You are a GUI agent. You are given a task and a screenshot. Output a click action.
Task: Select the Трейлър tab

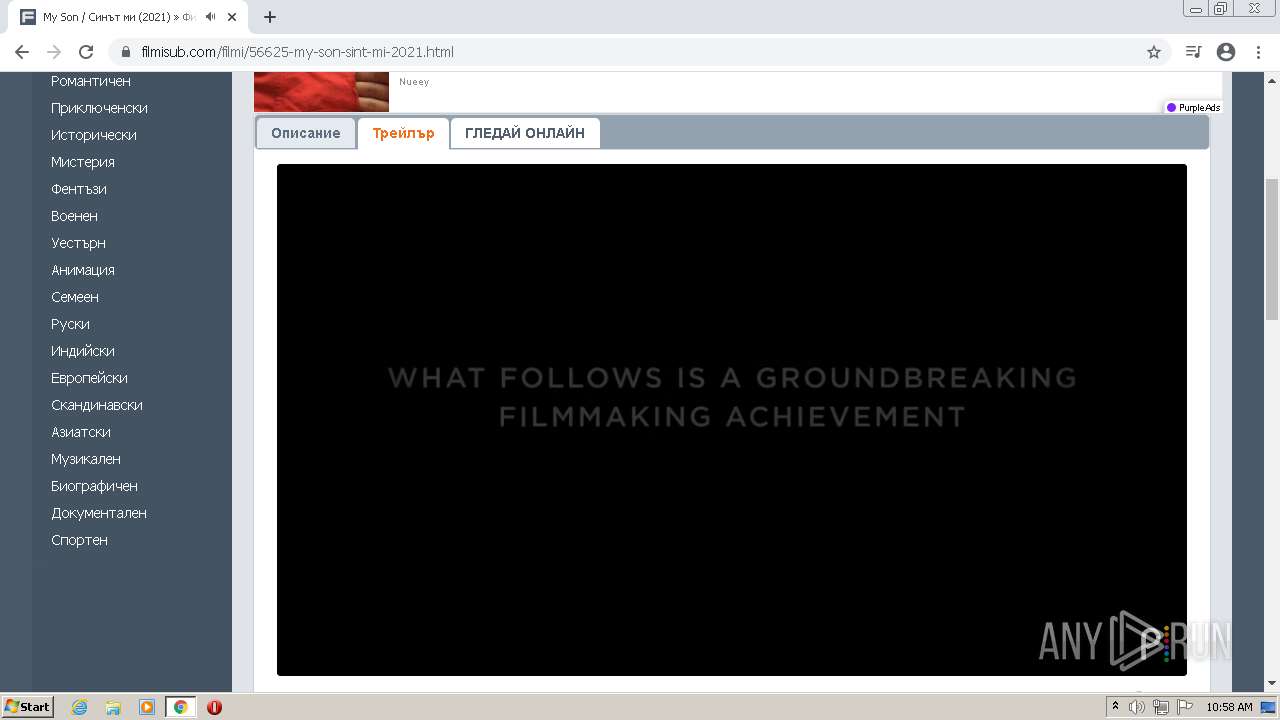(403, 133)
